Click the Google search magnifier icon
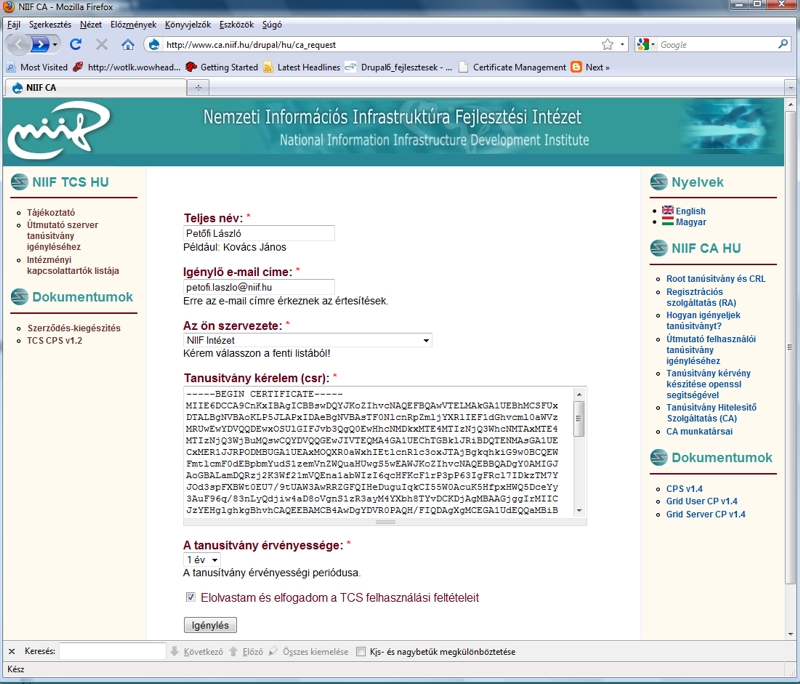 click(783, 44)
